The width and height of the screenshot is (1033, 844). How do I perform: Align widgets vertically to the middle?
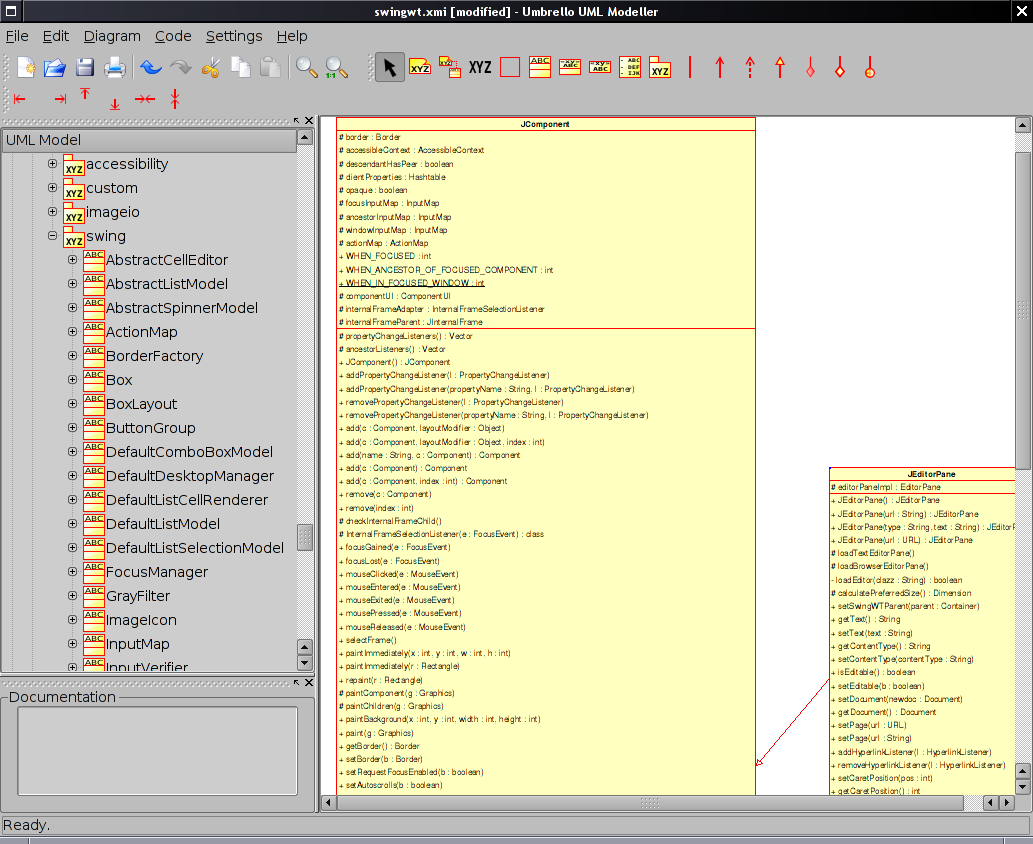point(175,99)
